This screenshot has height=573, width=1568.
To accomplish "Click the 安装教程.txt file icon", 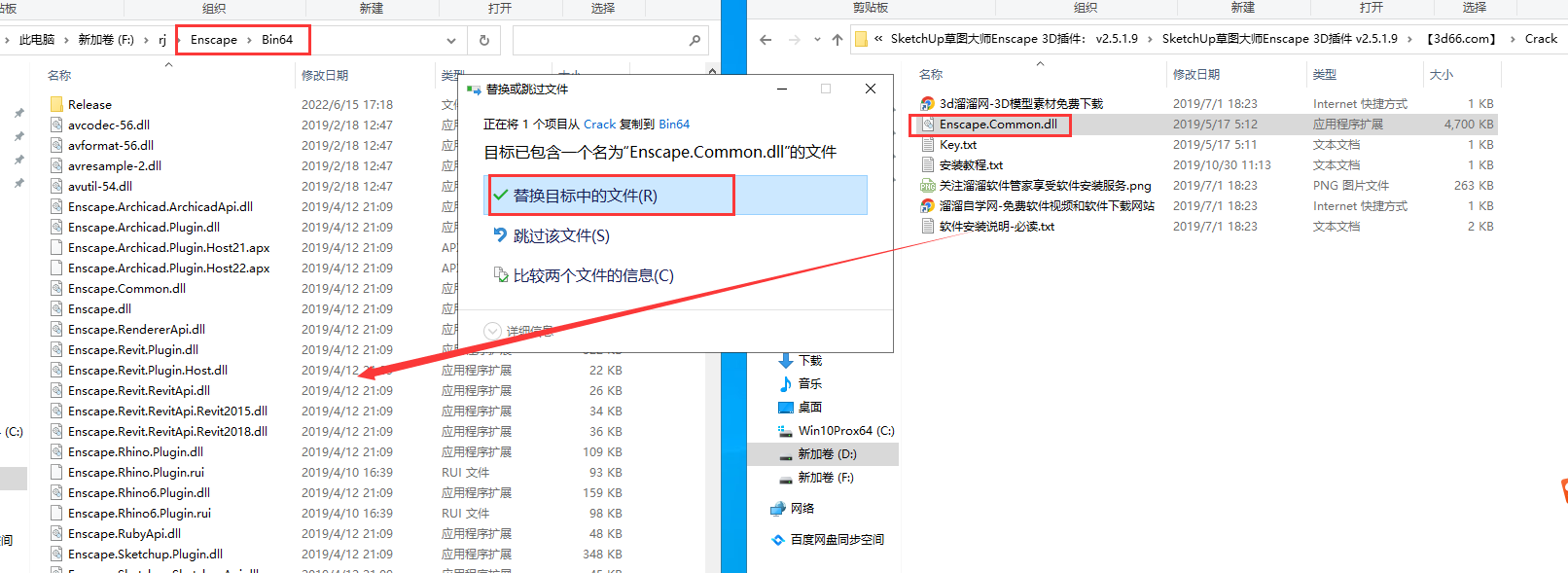I will click(x=928, y=164).
